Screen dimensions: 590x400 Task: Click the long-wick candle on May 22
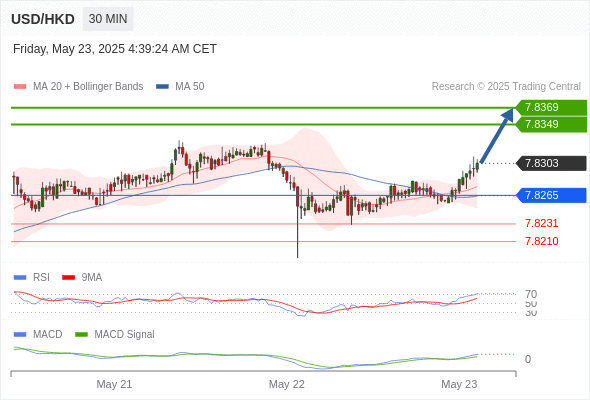(298, 222)
